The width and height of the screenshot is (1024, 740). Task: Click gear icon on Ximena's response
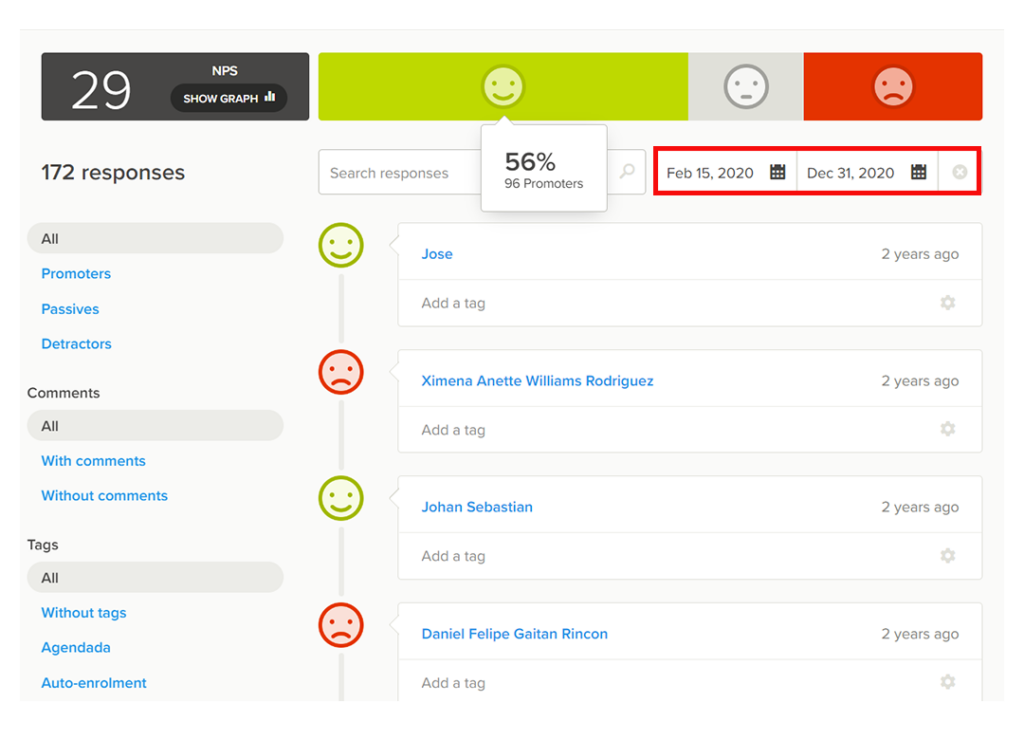947,429
